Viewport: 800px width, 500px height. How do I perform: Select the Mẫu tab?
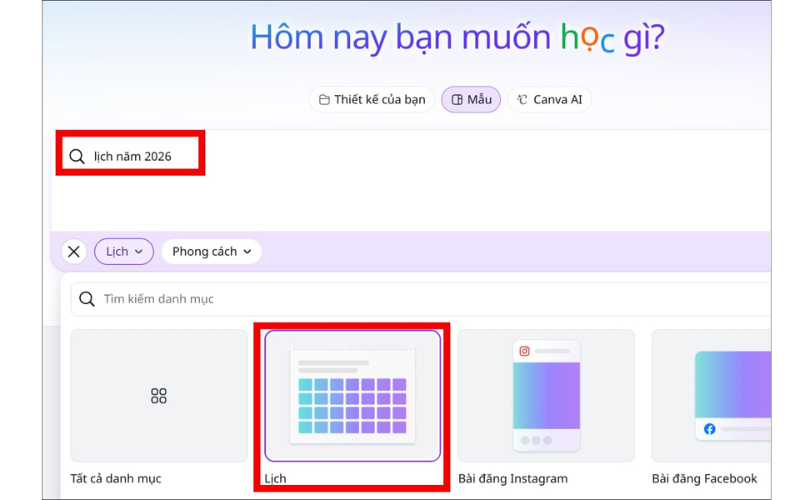click(471, 99)
